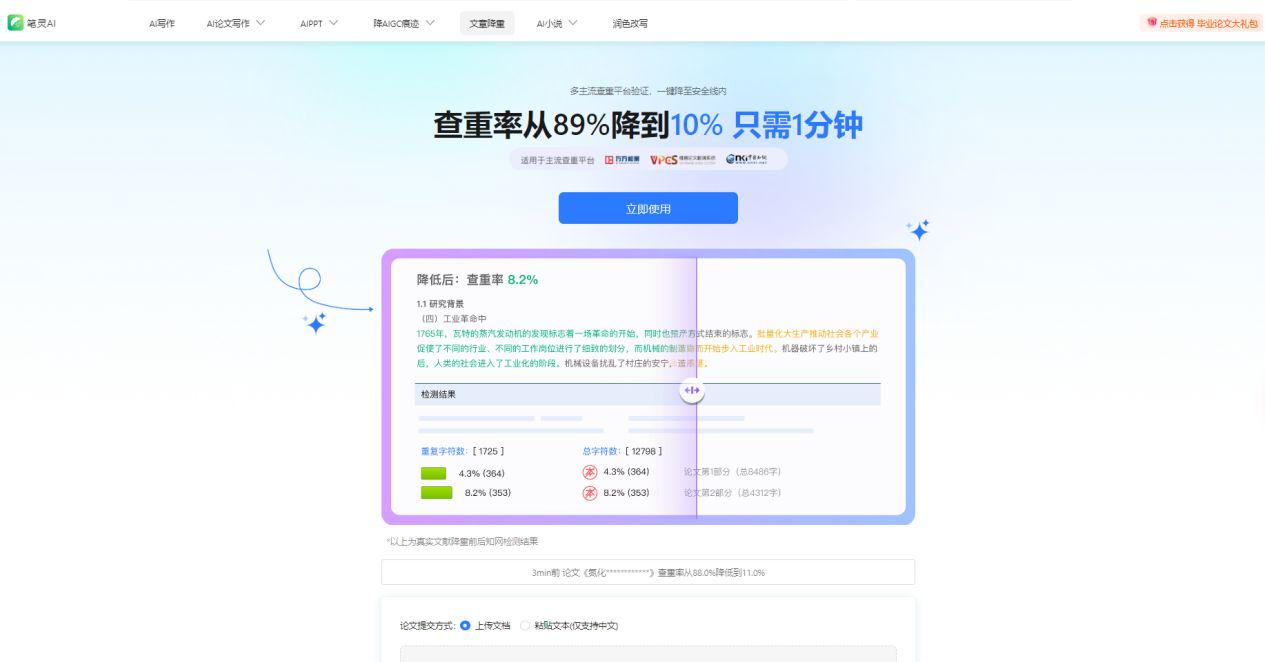The image size is (1265, 662).
Task: Open the AI写作 menu item
Action: click(x=162, y=23)
